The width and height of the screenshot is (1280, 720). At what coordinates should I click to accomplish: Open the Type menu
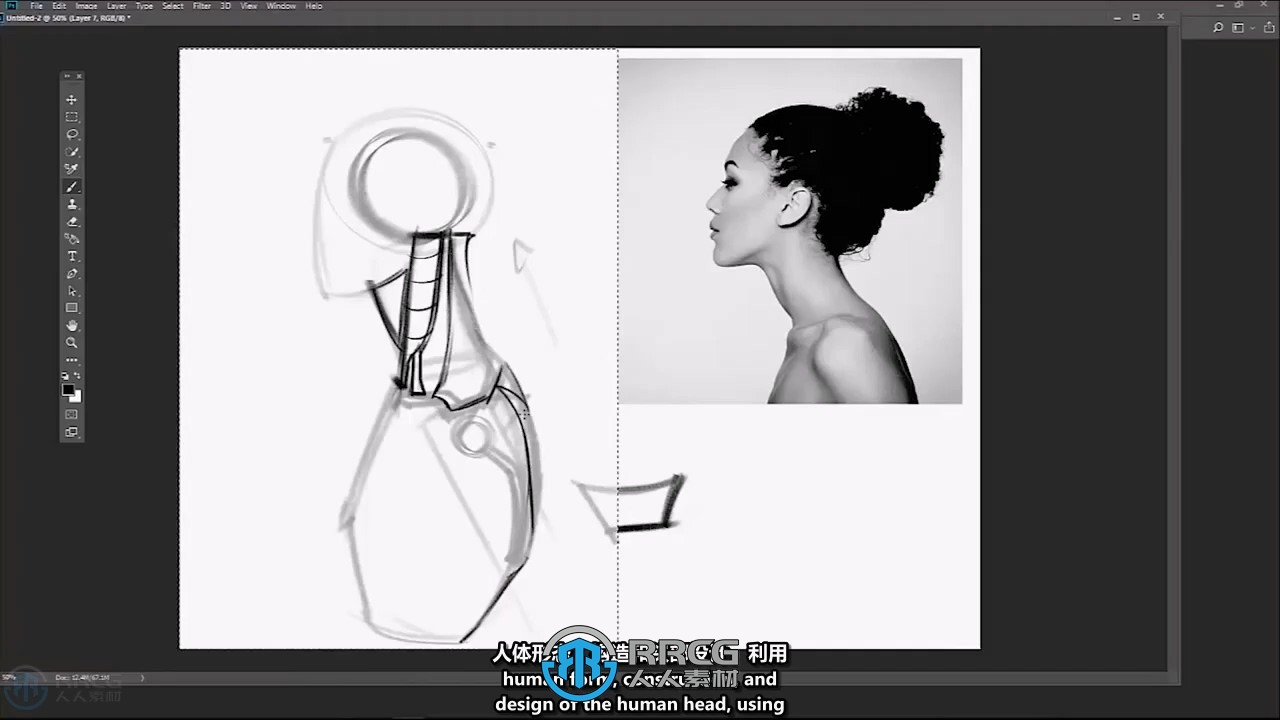click(145, 6)
